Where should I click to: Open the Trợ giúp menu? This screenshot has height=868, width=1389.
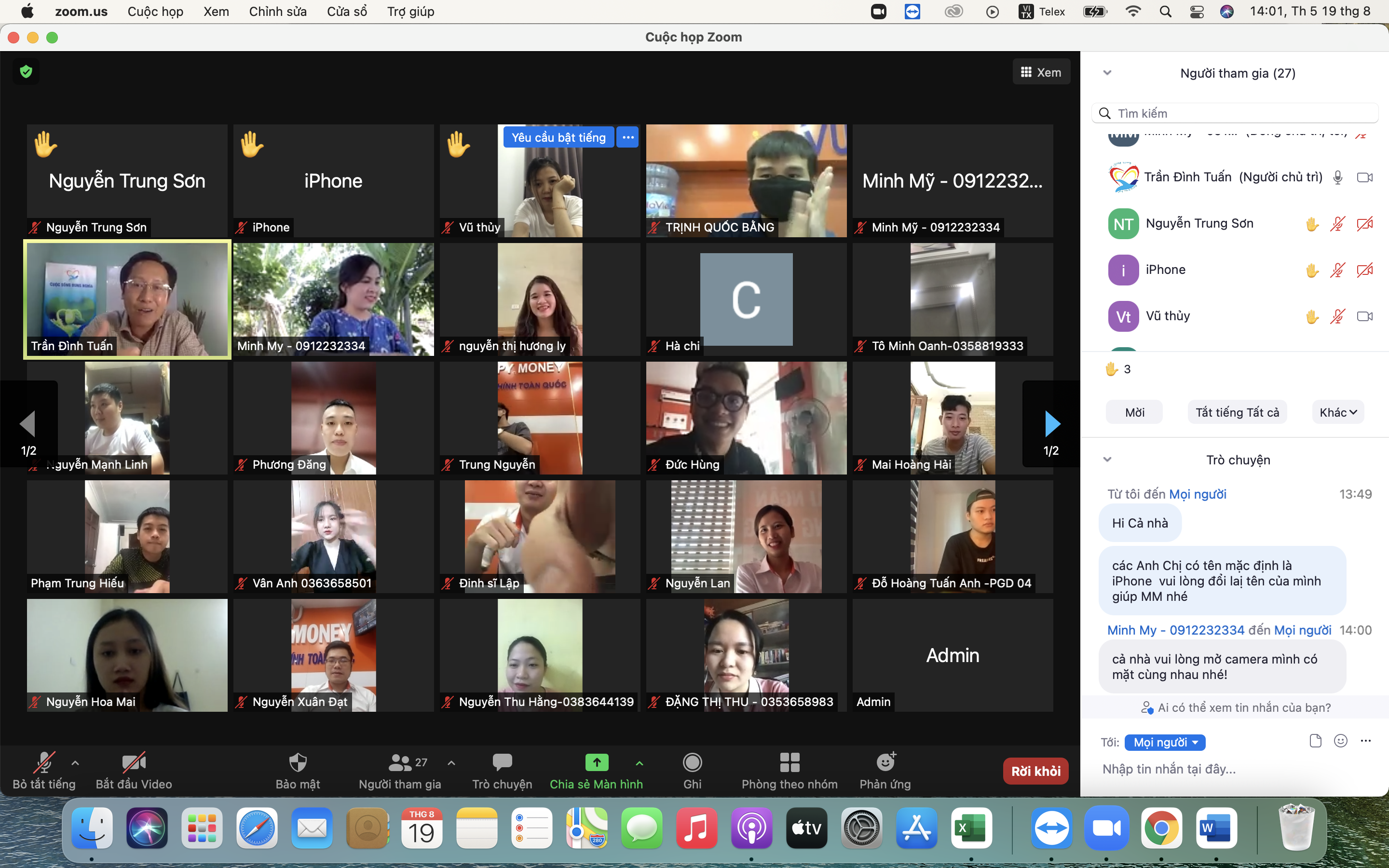pyautogui.click(x=410, y=12)
